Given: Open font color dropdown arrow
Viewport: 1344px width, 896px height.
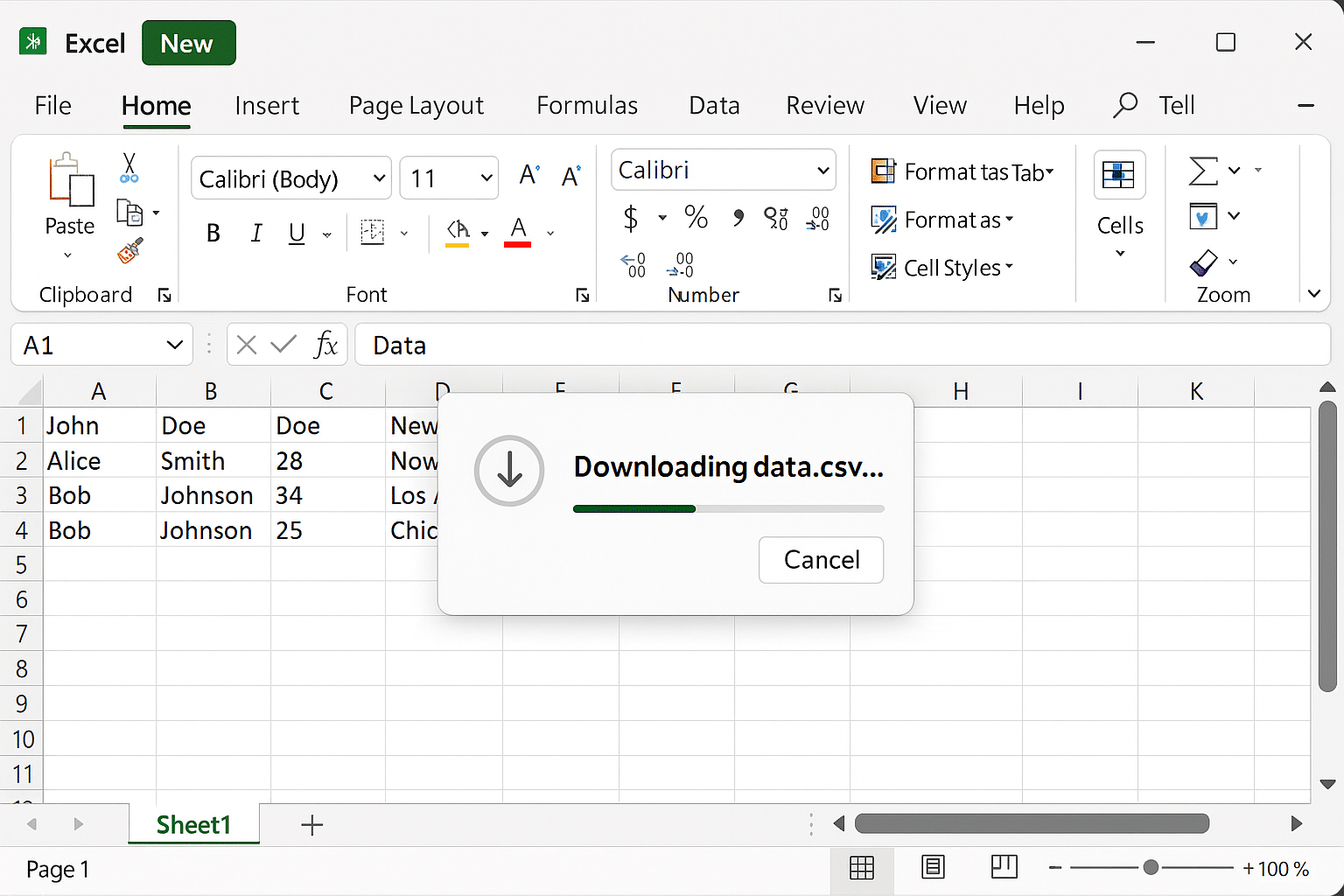Looking at the screenshot, I should tap(550, 233).
